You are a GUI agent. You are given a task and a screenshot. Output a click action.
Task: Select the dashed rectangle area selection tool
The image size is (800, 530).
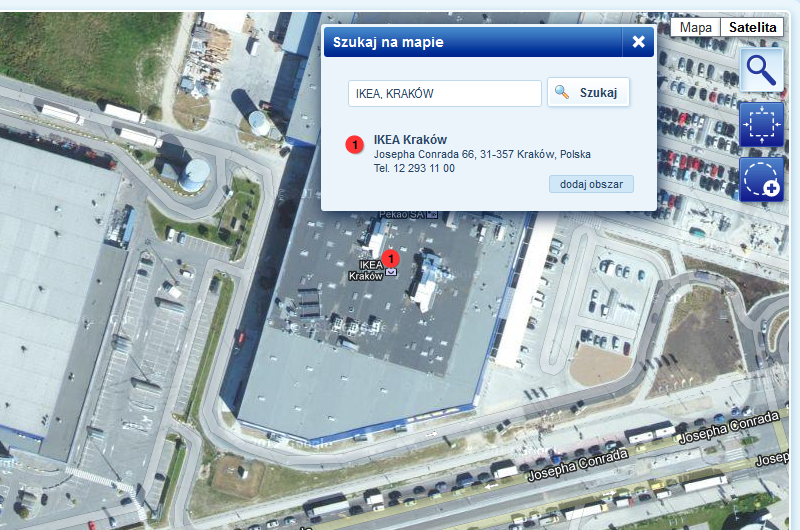(761, 124)
